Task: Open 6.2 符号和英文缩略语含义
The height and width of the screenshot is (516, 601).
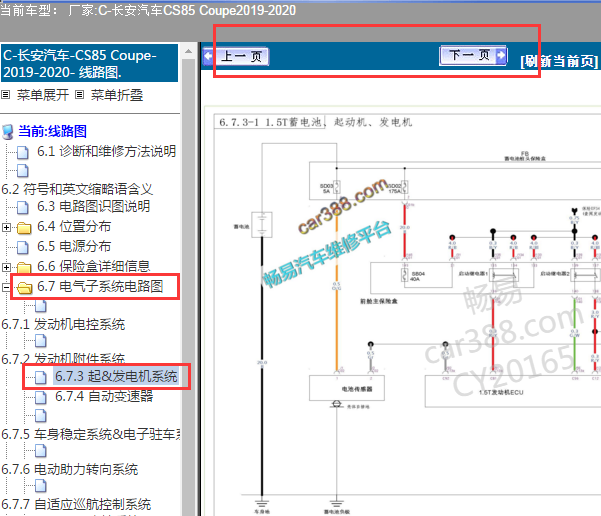Action: click(77, 189)
